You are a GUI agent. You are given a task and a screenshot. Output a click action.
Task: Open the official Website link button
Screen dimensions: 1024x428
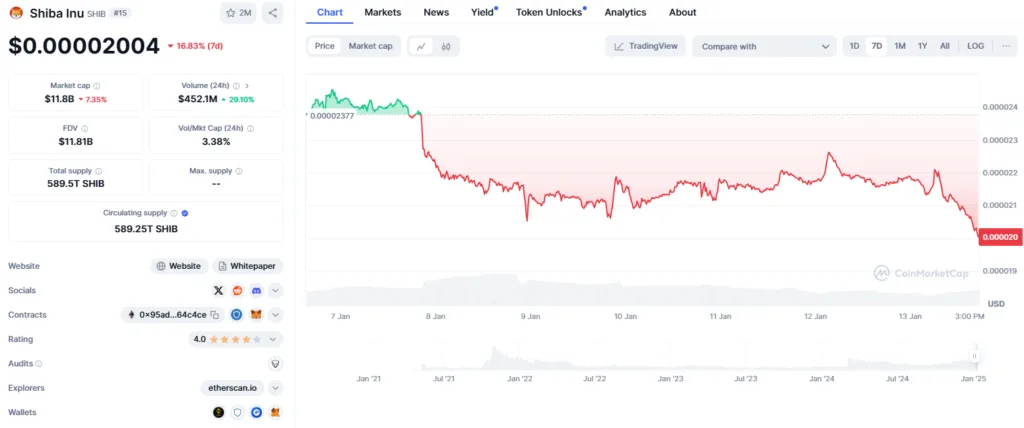(179, 266)
